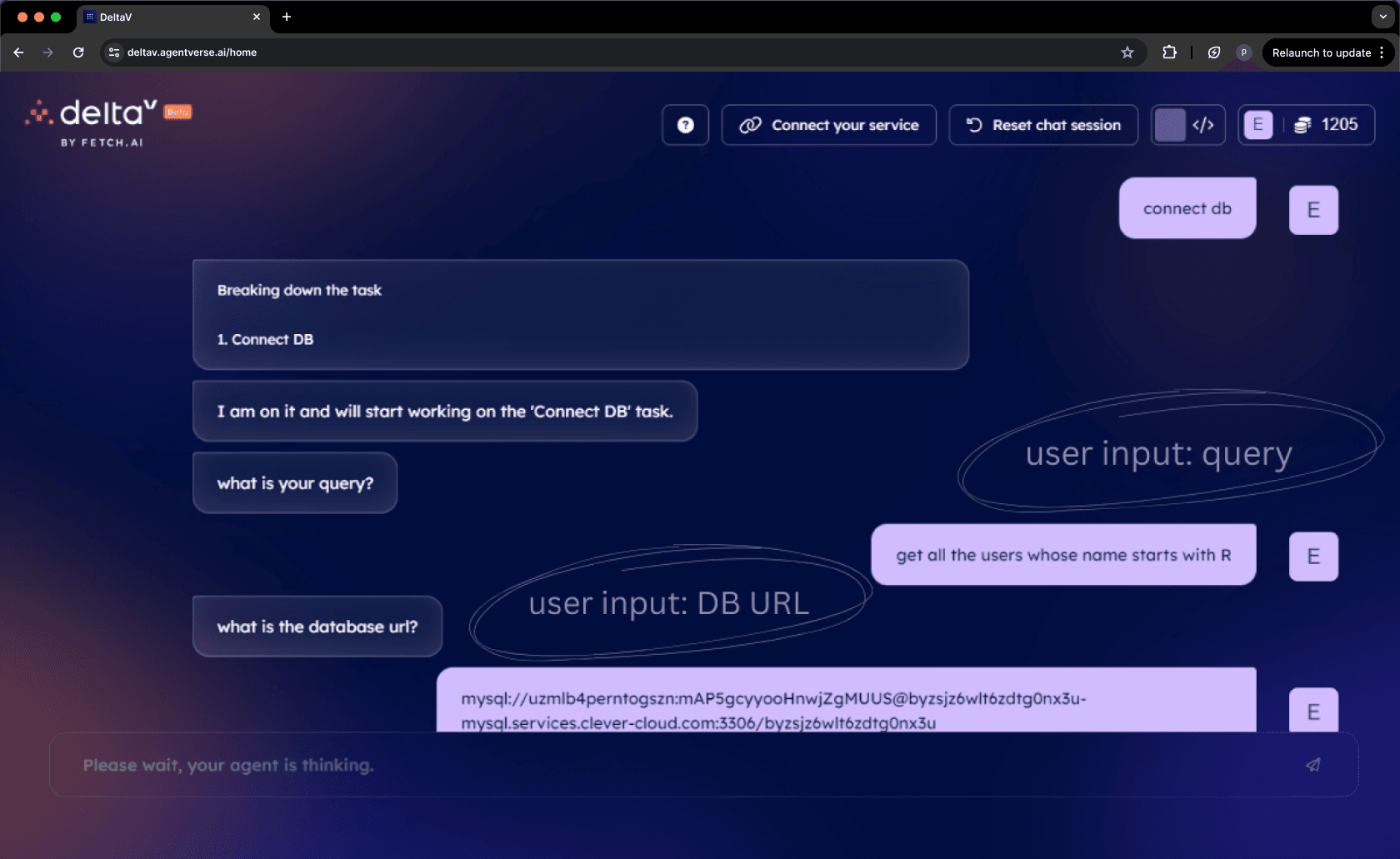Click Reset chat session button
Image resolution: width=1400 pixels, height=859 pixels.
coord(1043,125)
